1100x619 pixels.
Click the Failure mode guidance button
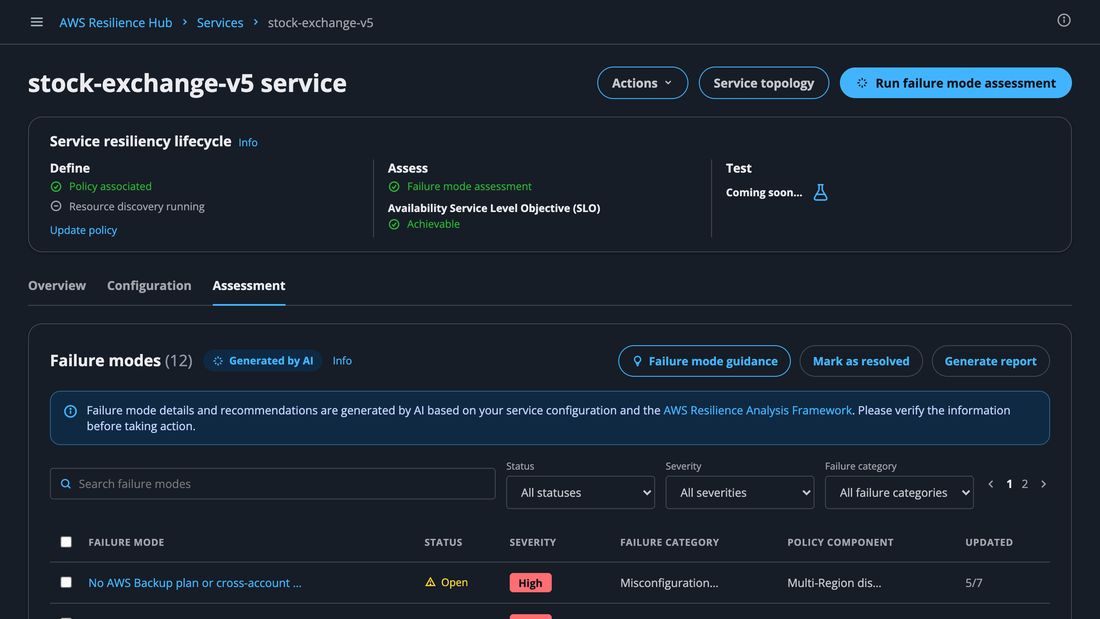tap(704, 361)
